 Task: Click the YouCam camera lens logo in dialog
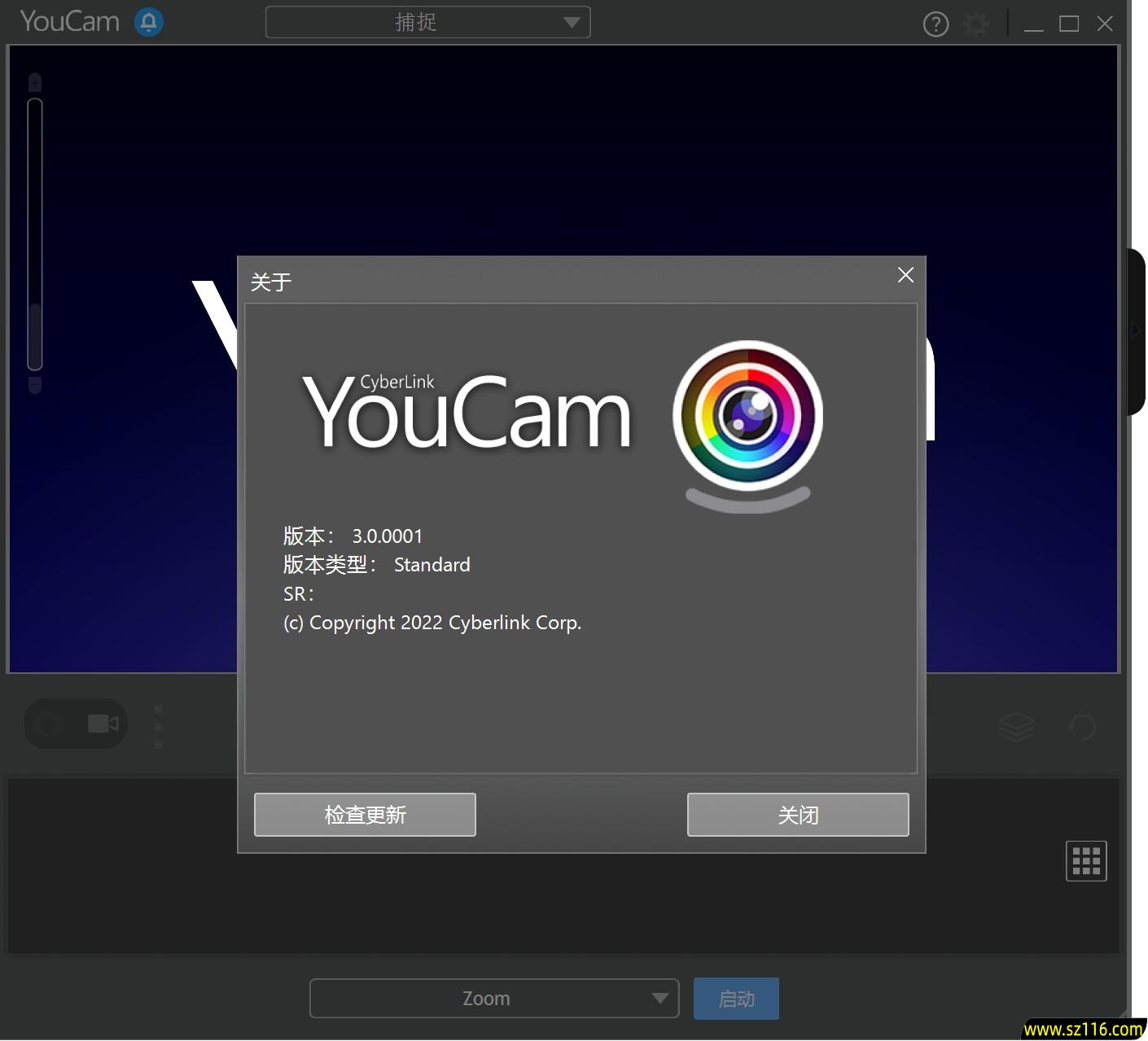coord(748,417)
